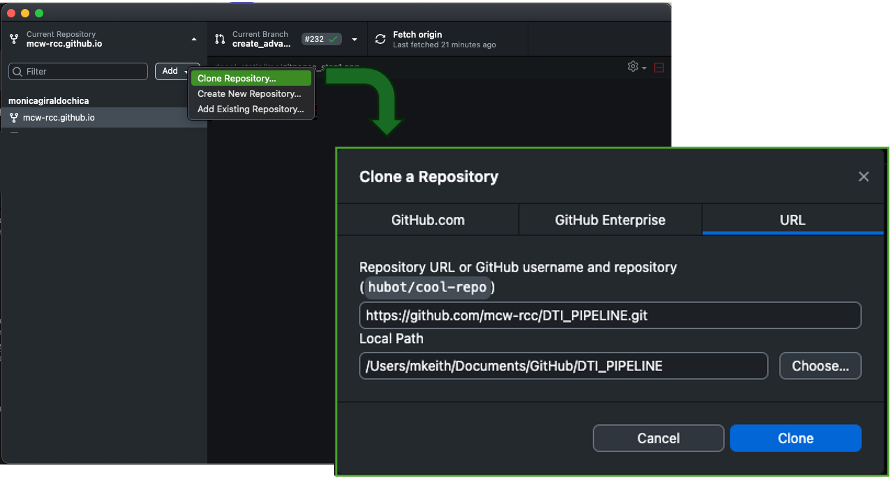The width and height of the screenshot is (891, 477).
Task: Choose Clone Repository... from the menu
Action: click(237, 78)
